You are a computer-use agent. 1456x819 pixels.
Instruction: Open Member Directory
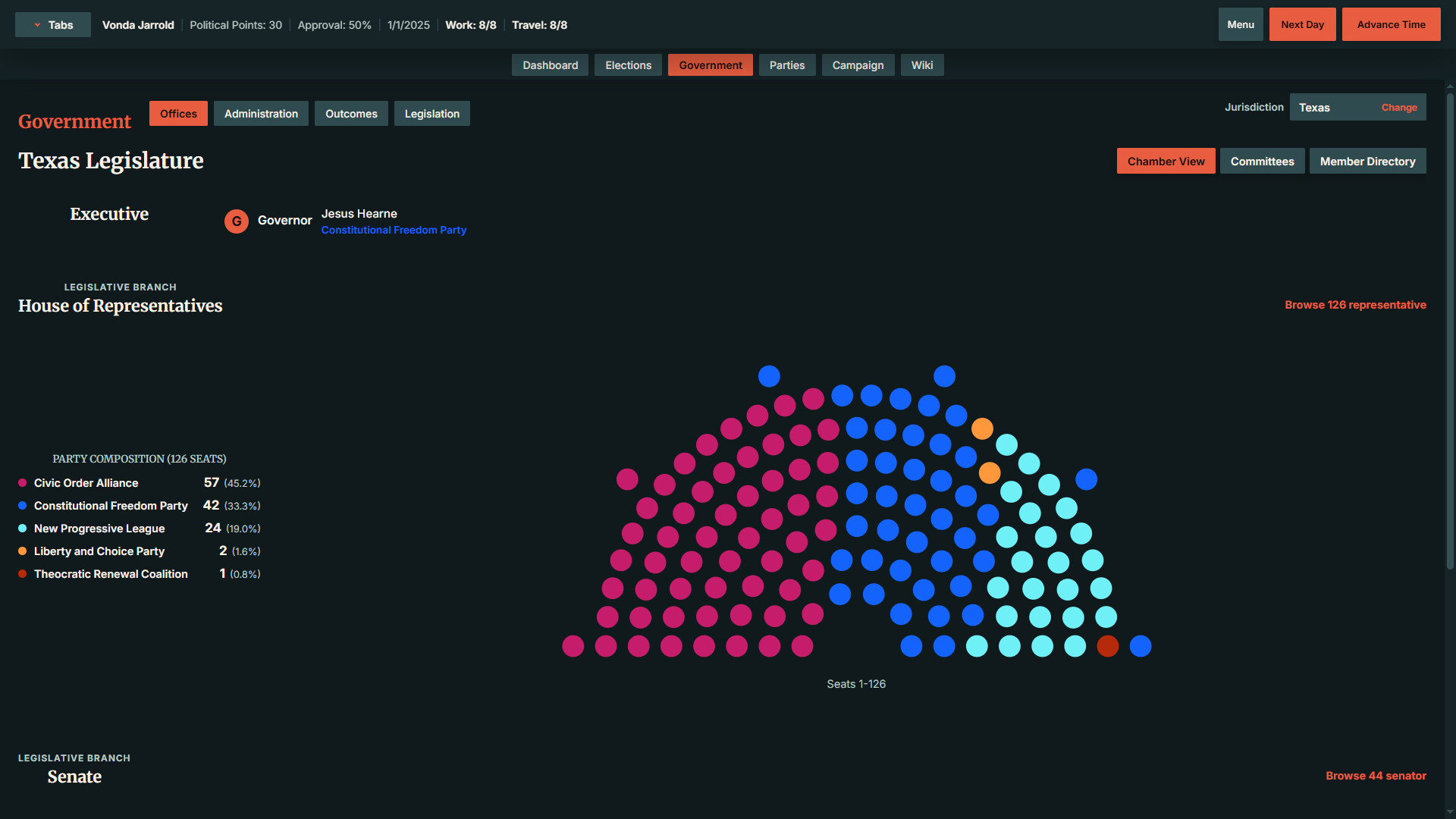[1367, 162]
